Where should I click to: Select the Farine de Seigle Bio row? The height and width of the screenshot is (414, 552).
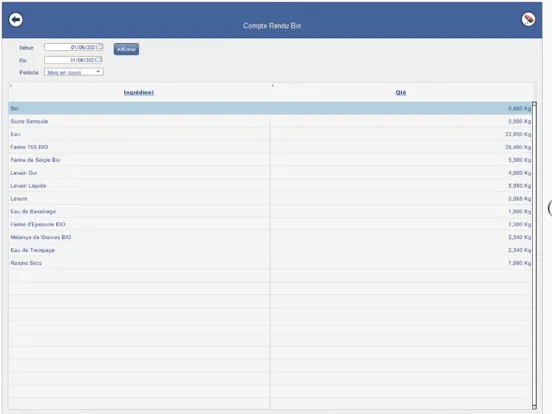click(270, 160)
